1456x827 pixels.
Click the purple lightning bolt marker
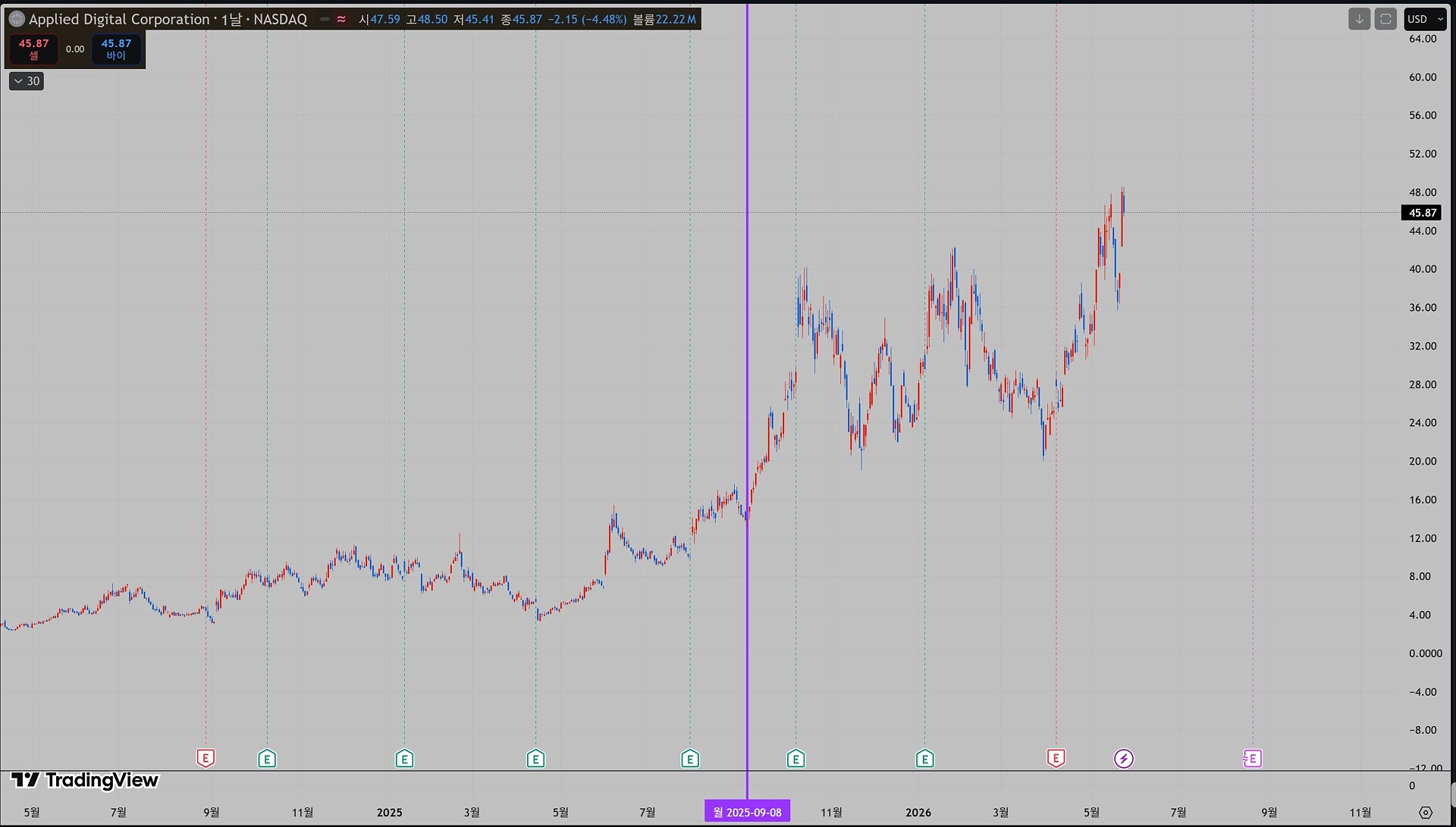click(x=1124, y=758)
